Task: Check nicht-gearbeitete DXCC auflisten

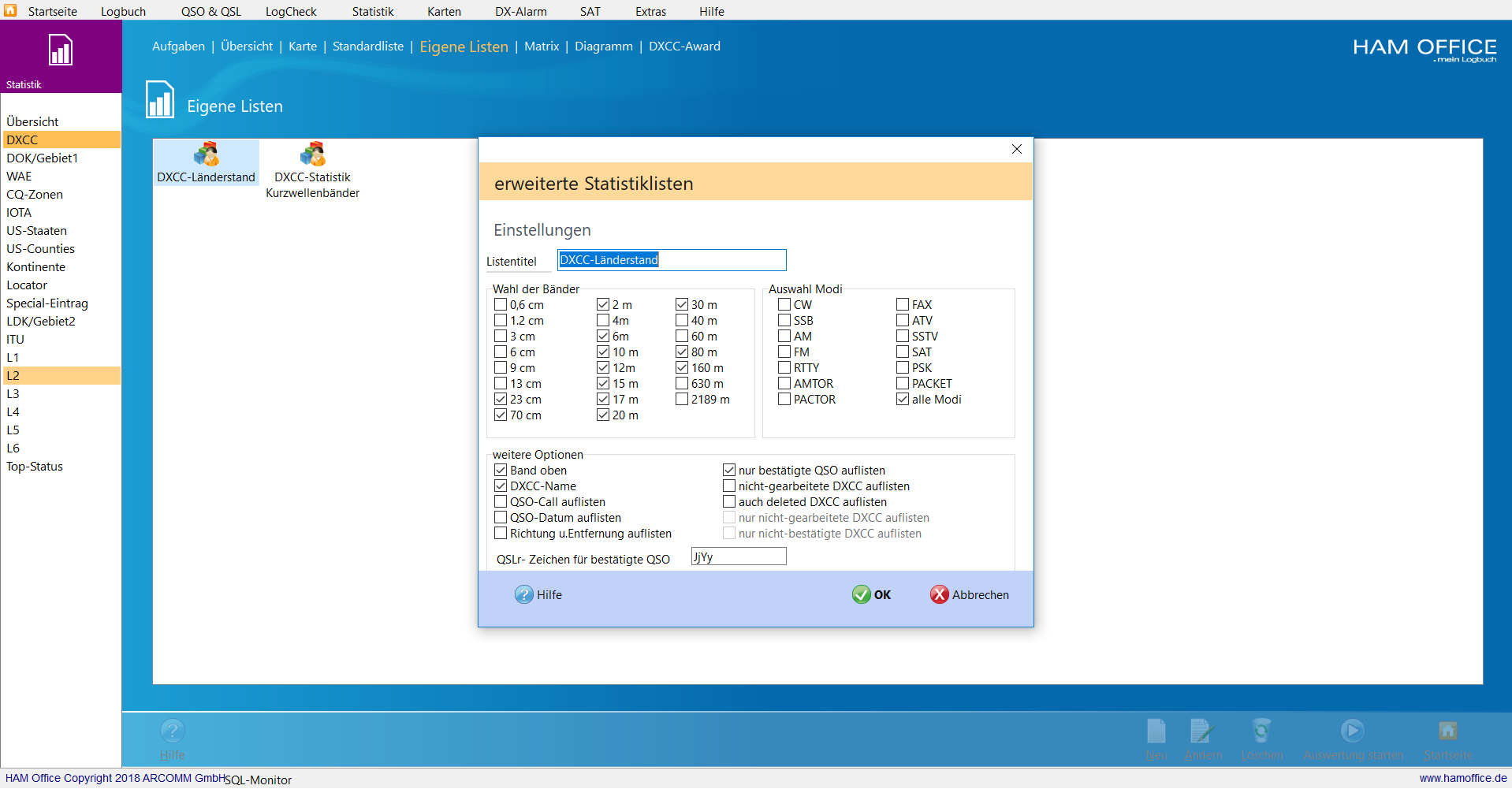Action: tap(729, 486)
